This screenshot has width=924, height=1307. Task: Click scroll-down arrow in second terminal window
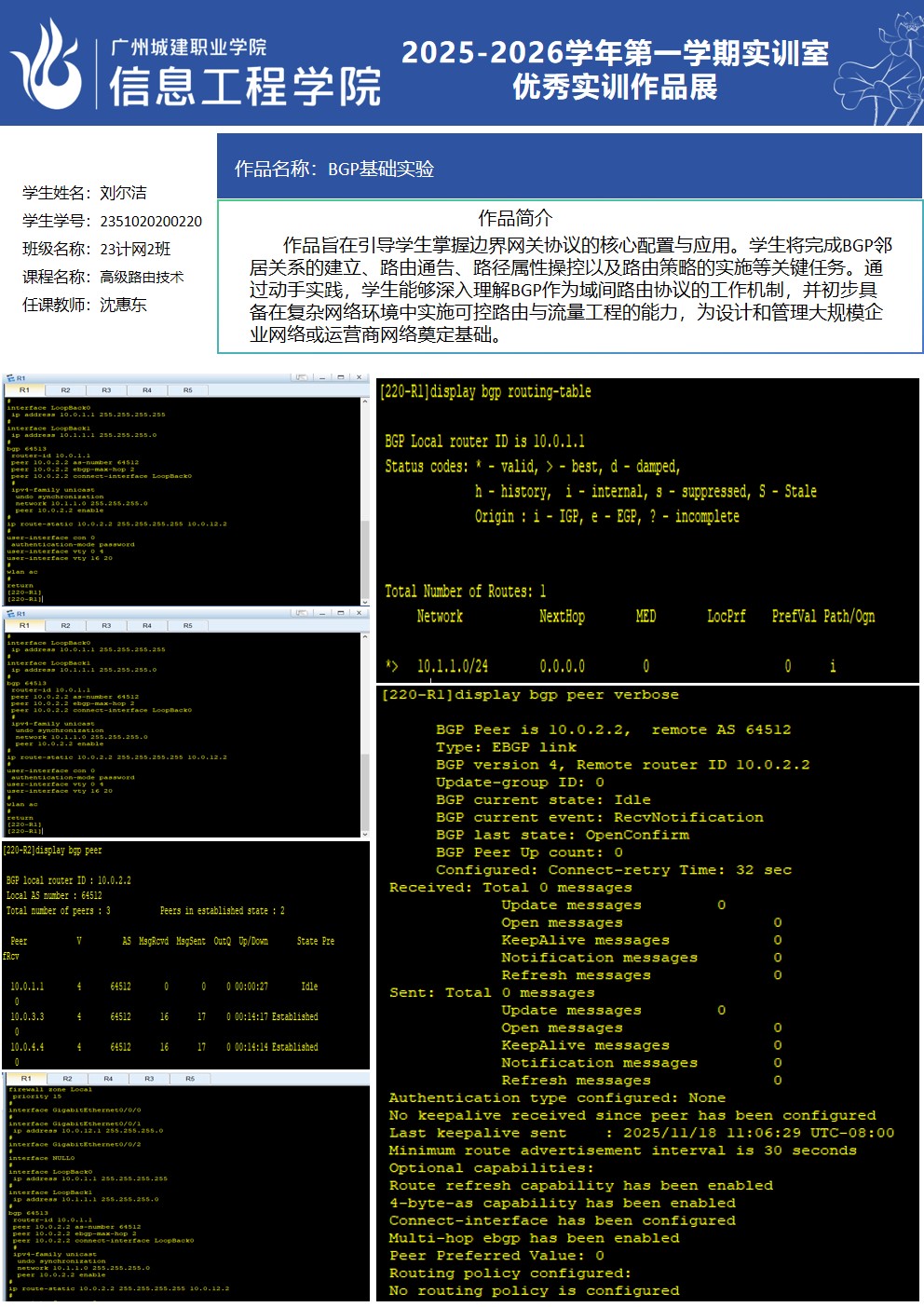pyautogui.click(x=365, y=834)
